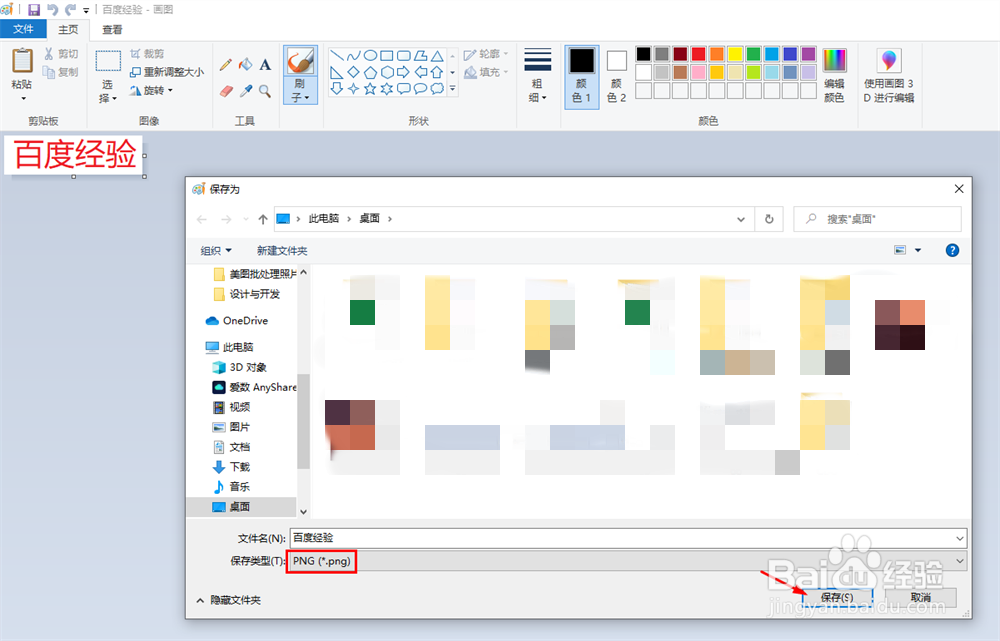Select the Magnifier tool
Viewport: 1000px width, 641px height.
tap(264, 90)
